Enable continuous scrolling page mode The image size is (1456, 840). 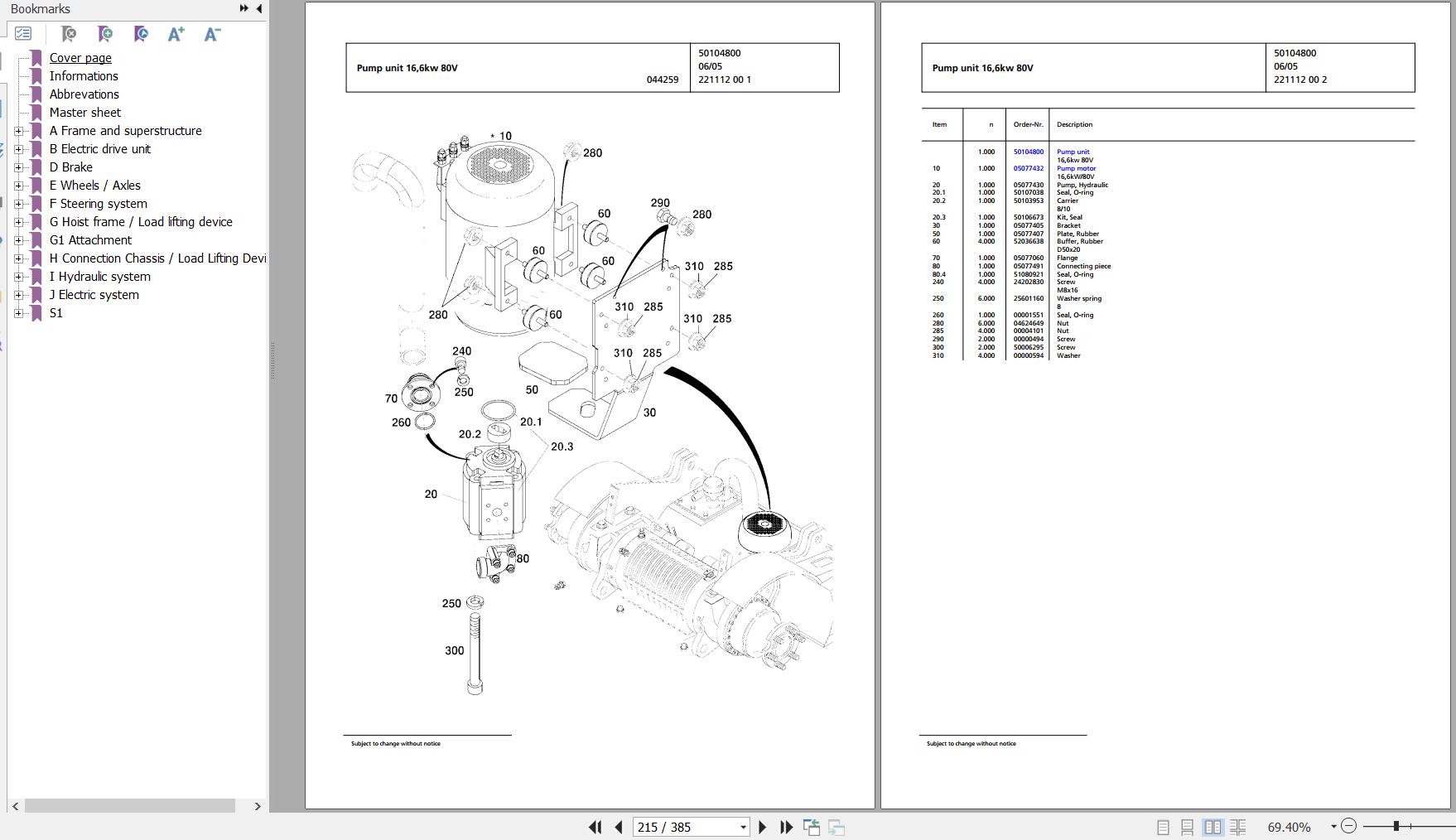coord(1187,827)
